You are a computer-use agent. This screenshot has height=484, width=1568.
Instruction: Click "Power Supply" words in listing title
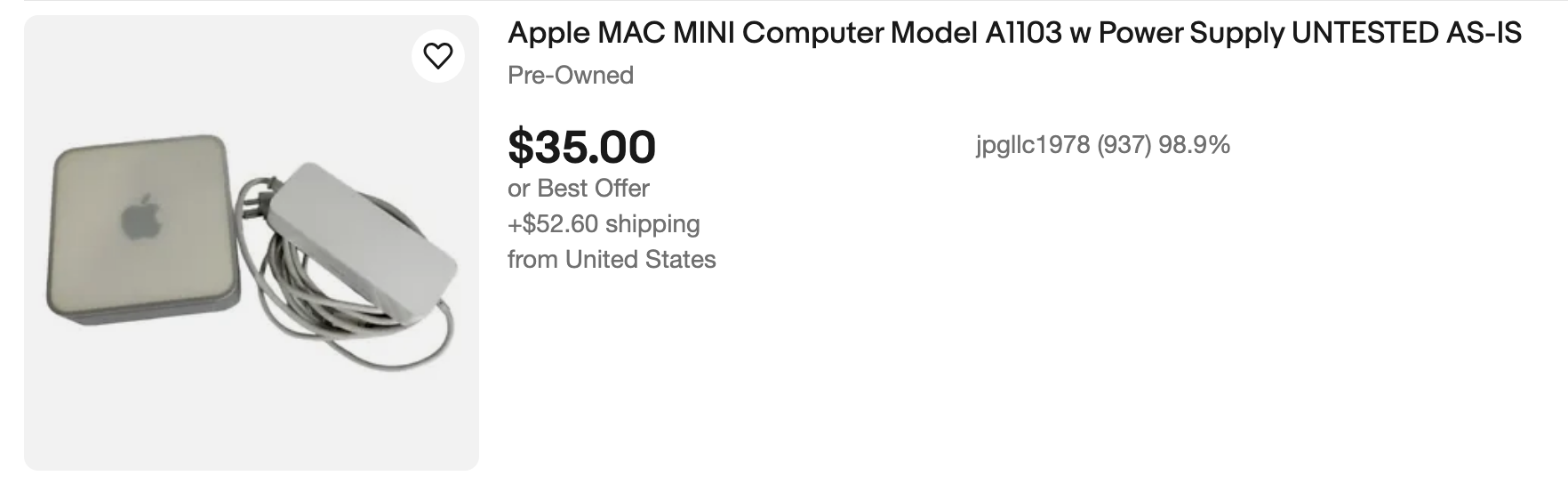click(1190, 34)
